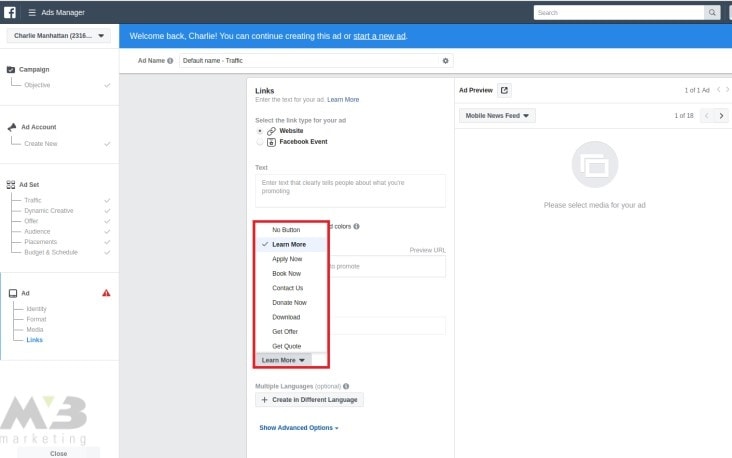Open the hamburger menu next to Ads Manager

(x=32, y=13)
